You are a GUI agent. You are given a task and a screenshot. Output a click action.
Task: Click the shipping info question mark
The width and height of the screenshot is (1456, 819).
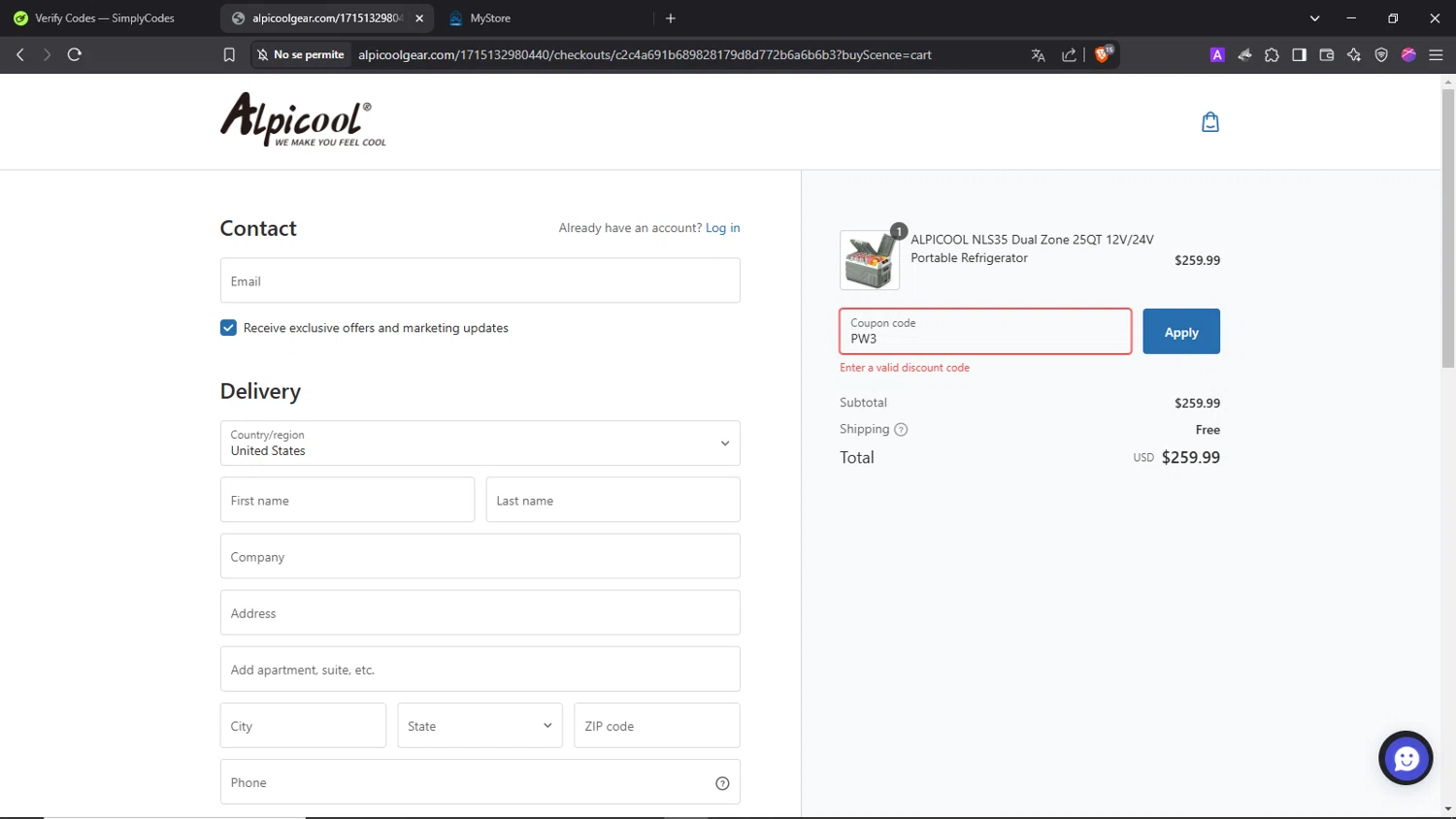[901, 430]
